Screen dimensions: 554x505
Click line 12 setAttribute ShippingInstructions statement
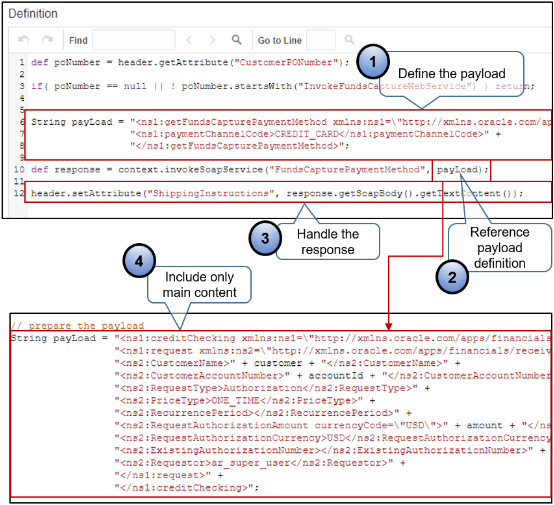277,193
